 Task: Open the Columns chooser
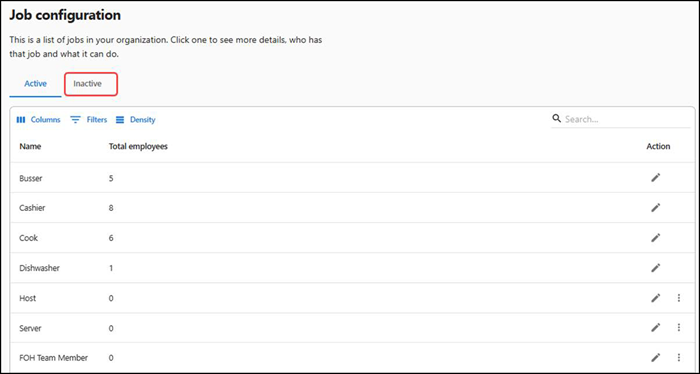click(x=38, y=120)
